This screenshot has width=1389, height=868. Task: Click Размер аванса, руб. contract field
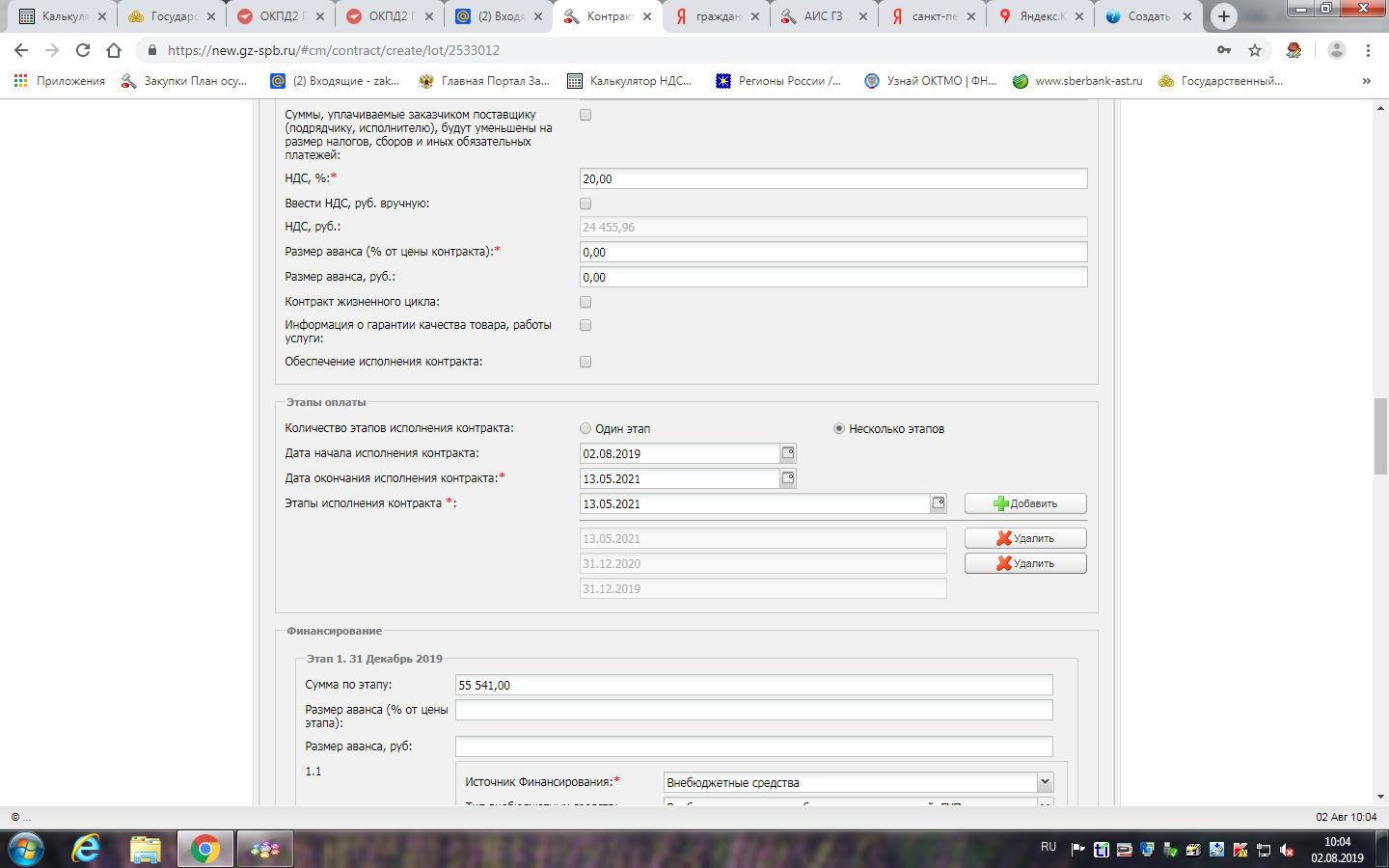tap(833, 277)
